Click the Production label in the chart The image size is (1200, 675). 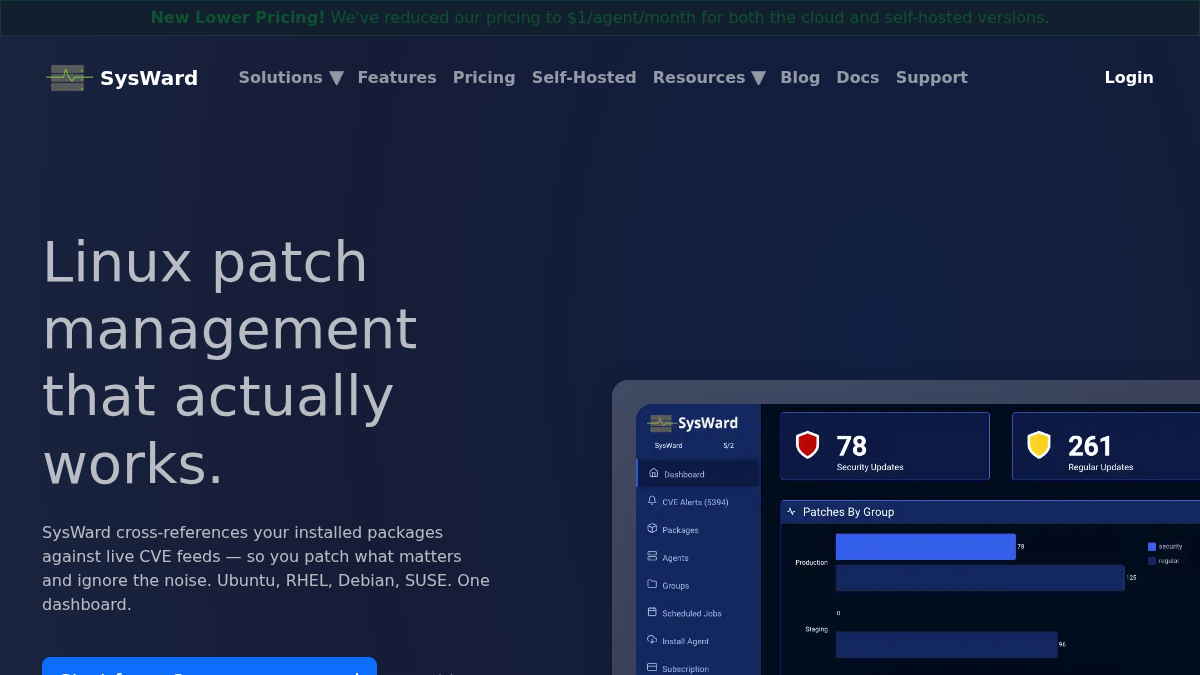(x=811, y=563)
